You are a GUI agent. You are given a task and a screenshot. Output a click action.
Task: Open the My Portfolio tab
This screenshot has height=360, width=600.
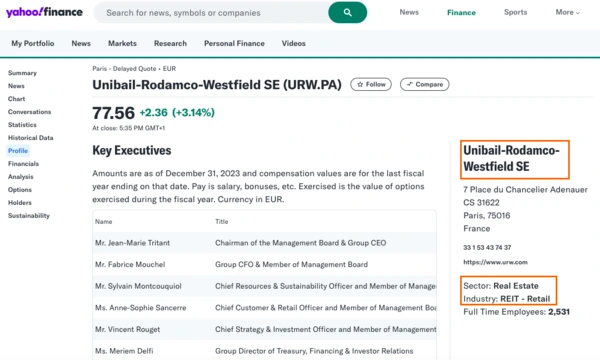pyautogui.click(x=33, y=44)
